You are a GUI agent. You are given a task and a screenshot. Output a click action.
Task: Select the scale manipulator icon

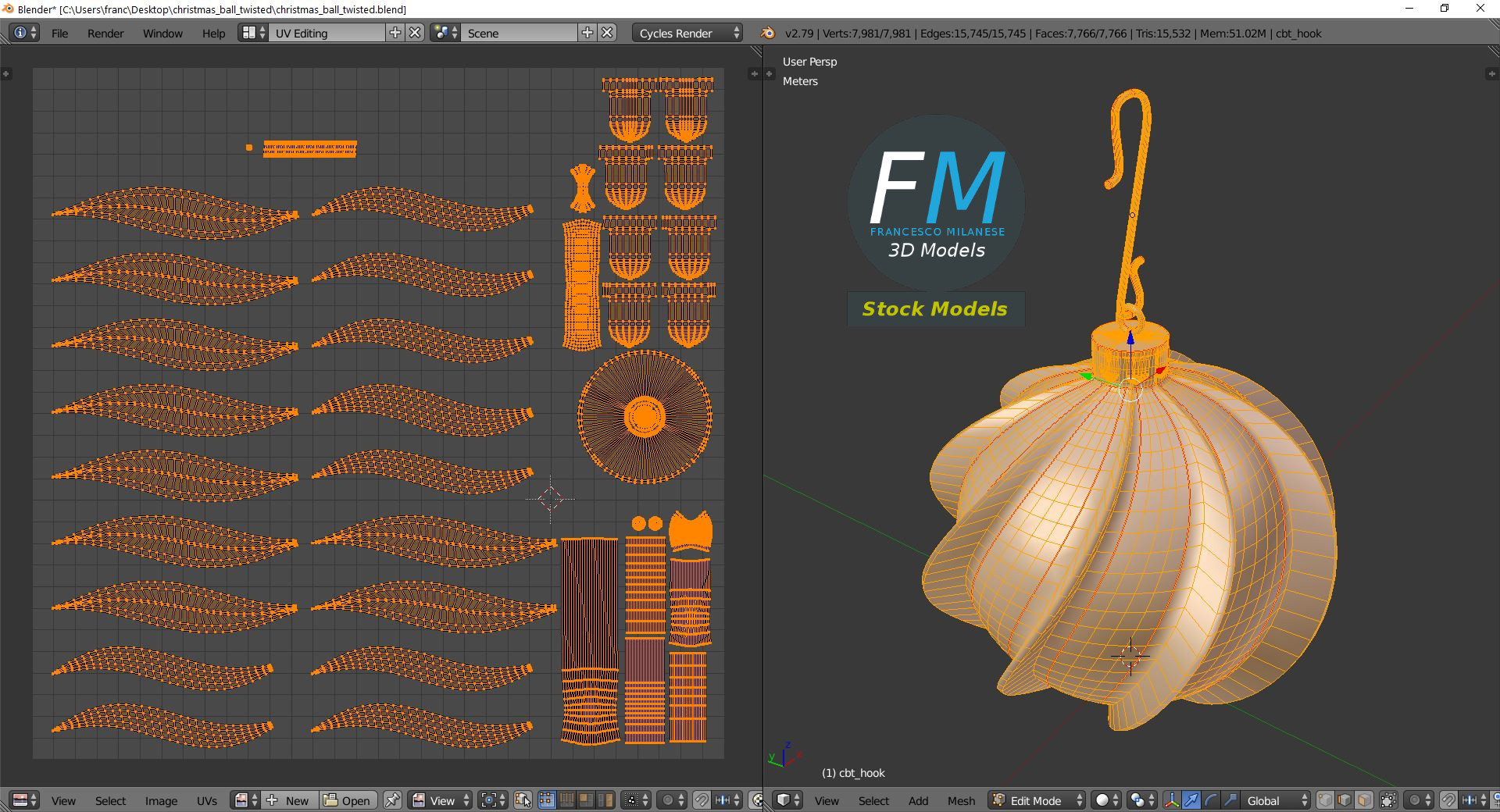point(1230,800)
